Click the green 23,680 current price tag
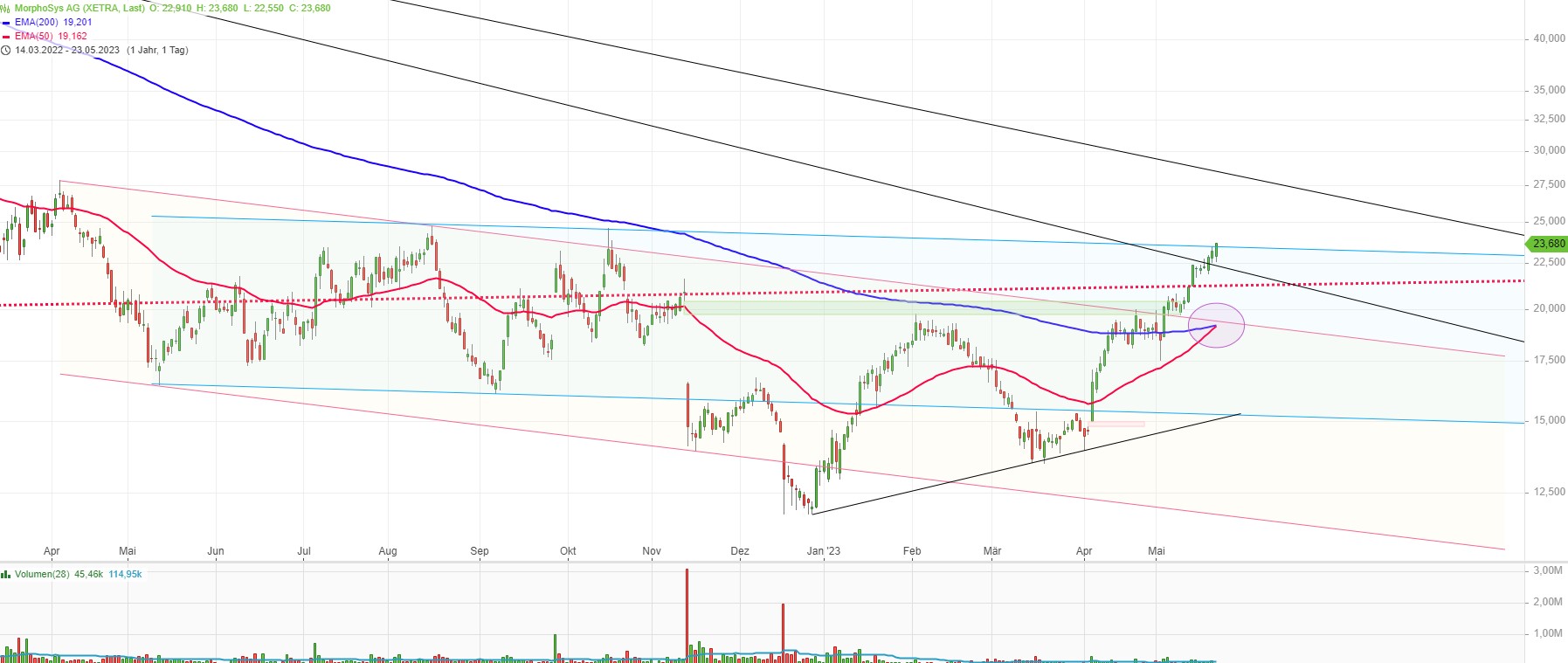1568x663 pixels. (x=1548, y=244)
